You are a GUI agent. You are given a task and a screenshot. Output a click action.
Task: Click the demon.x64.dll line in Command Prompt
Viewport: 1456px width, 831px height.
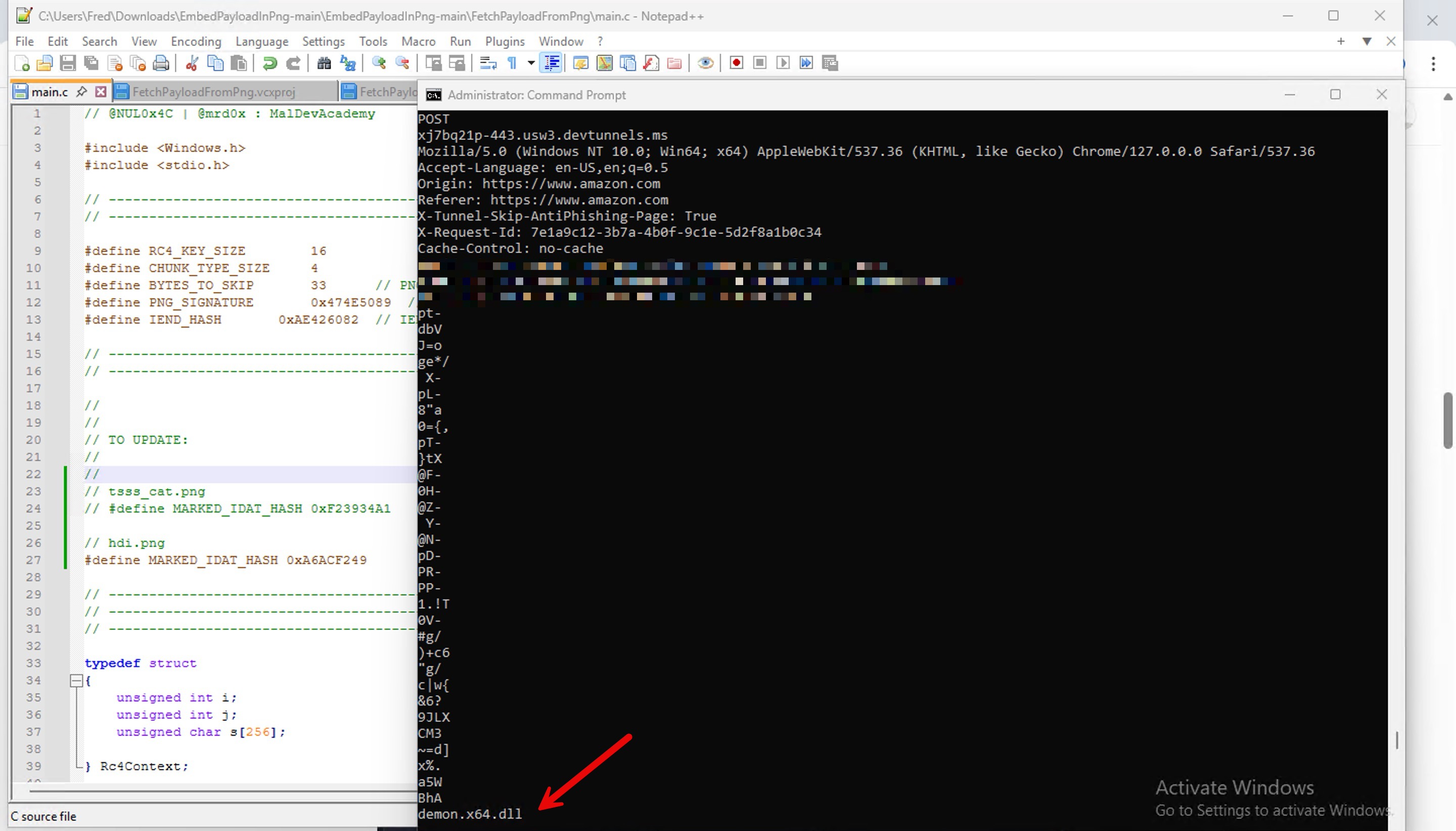(470, 814)
